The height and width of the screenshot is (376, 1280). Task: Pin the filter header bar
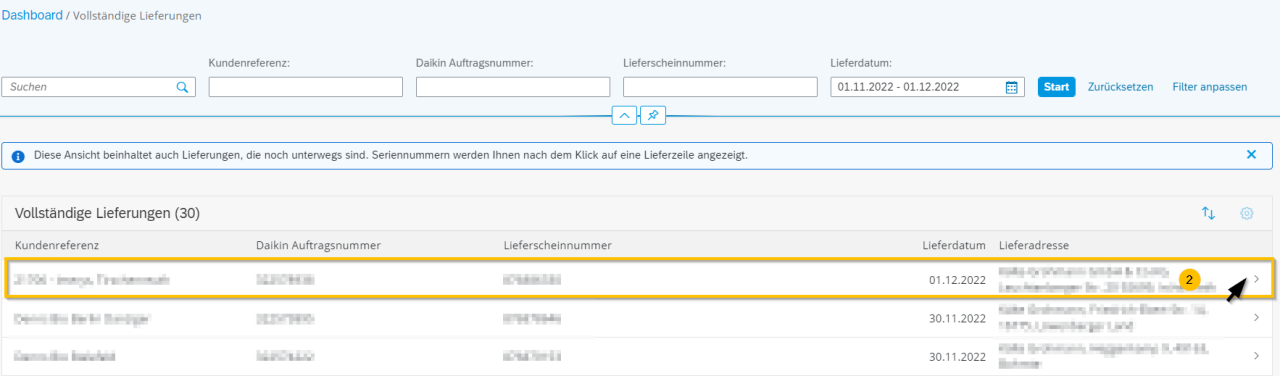pos(652,116)
